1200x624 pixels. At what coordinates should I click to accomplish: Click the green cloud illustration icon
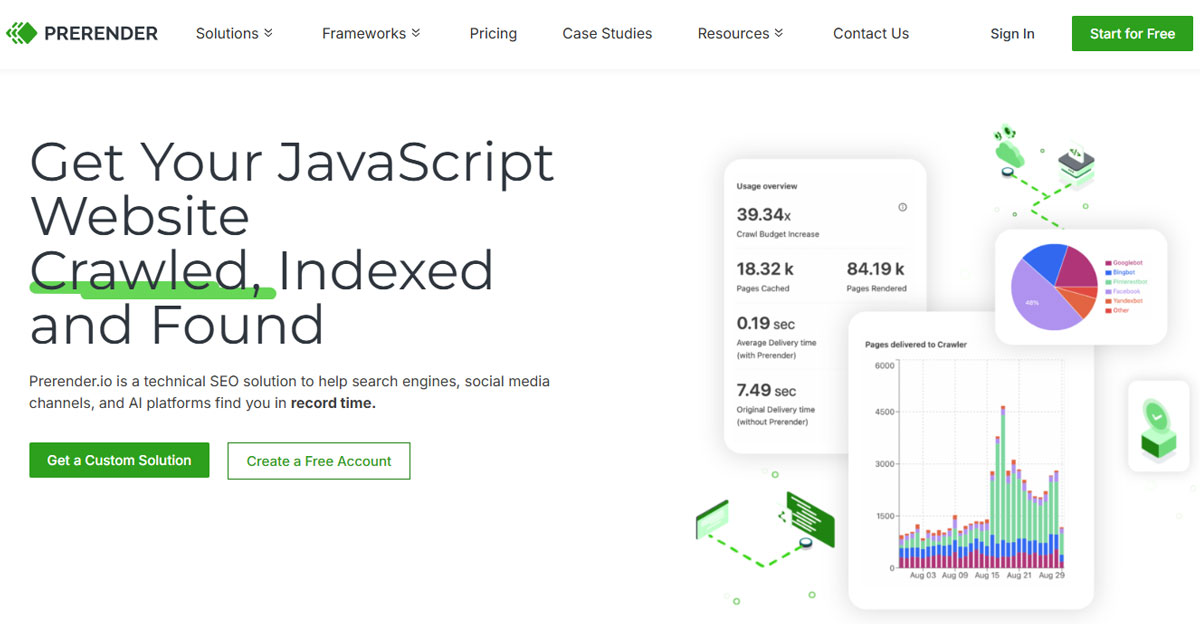[1008, 152]
